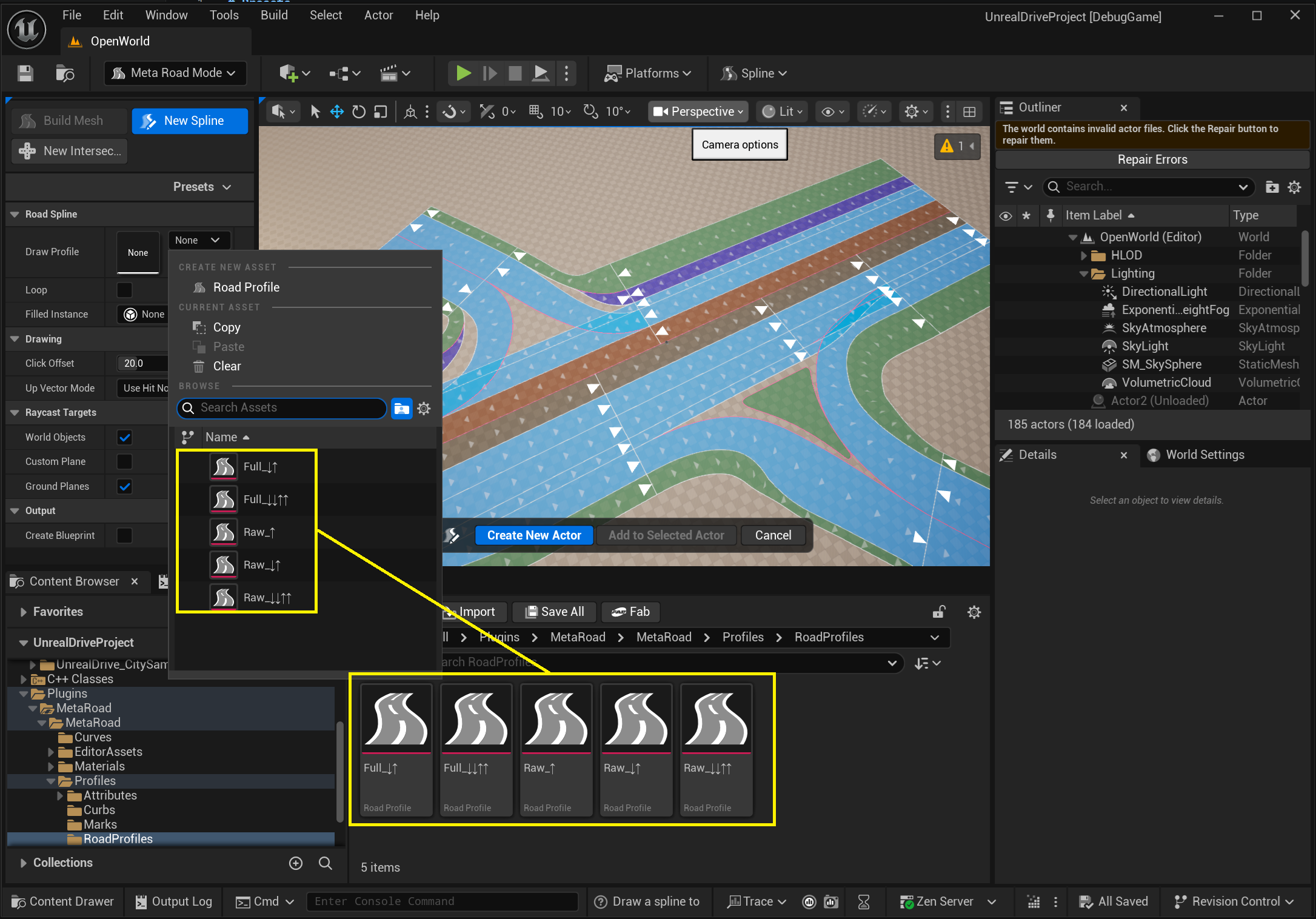
Task: Collapse the Road Spline section
Action: click(x=15, y=214)
